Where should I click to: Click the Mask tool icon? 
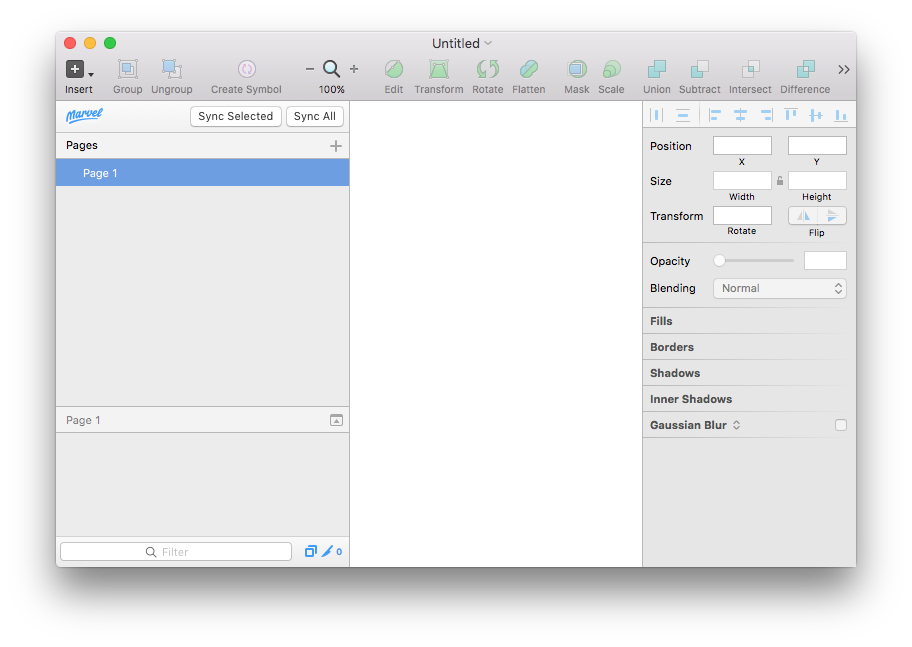point(576,69)
